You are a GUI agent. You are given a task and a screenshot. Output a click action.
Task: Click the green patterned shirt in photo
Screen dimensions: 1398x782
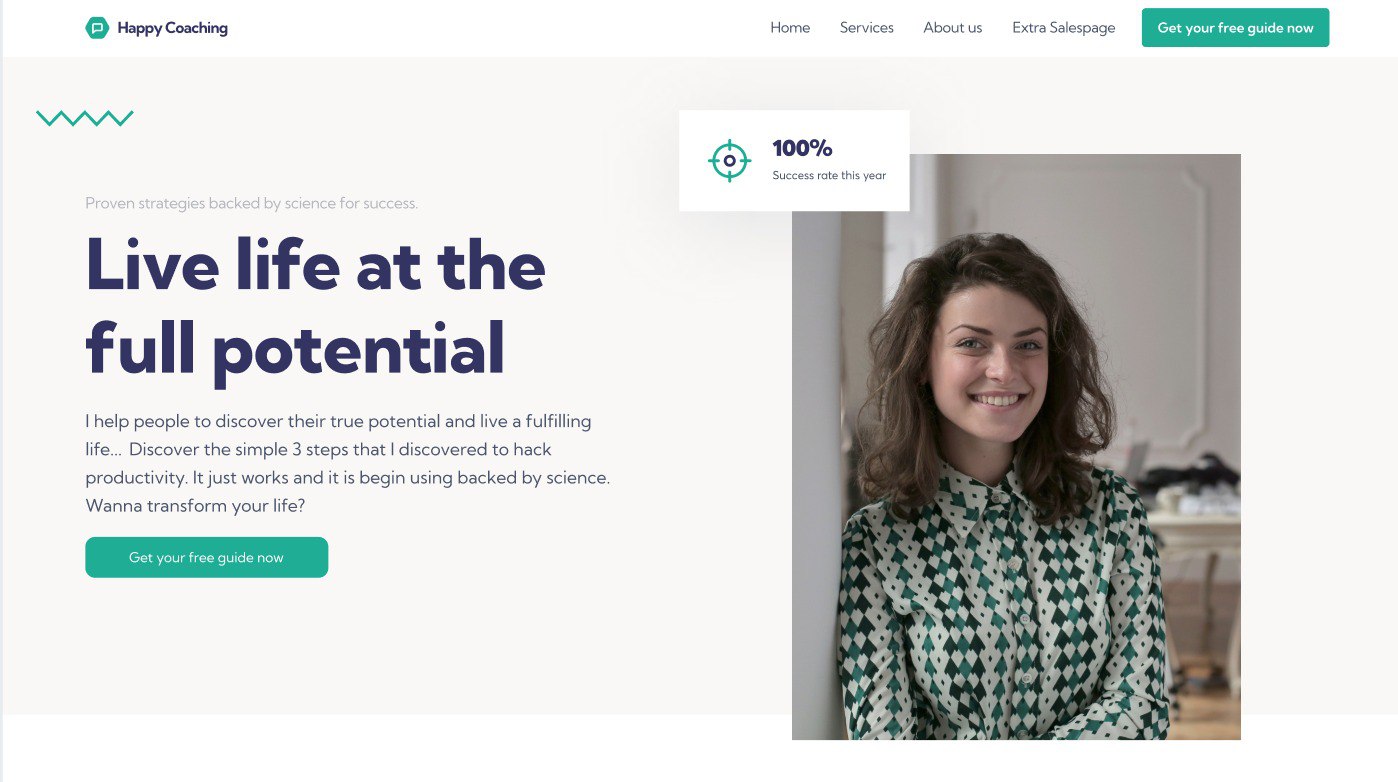[1000, 610]
